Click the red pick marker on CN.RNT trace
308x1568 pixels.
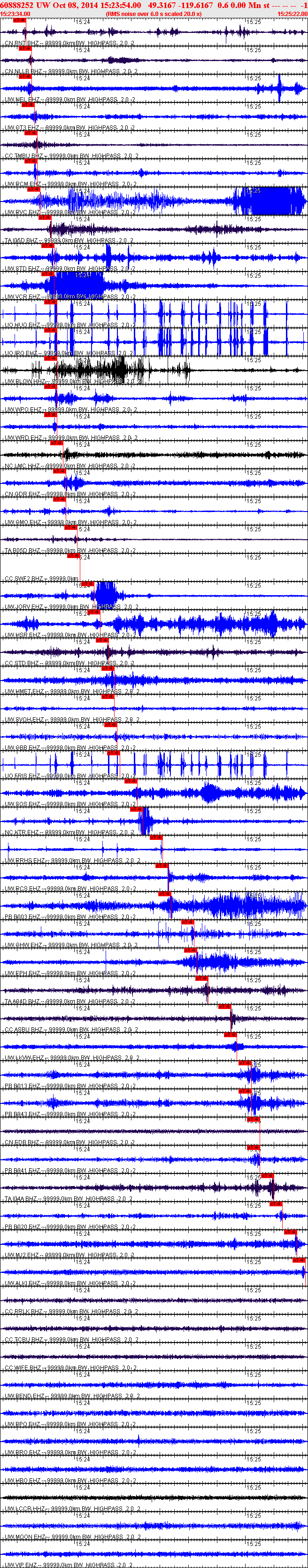pyautogui.click(x=19, y=20)
